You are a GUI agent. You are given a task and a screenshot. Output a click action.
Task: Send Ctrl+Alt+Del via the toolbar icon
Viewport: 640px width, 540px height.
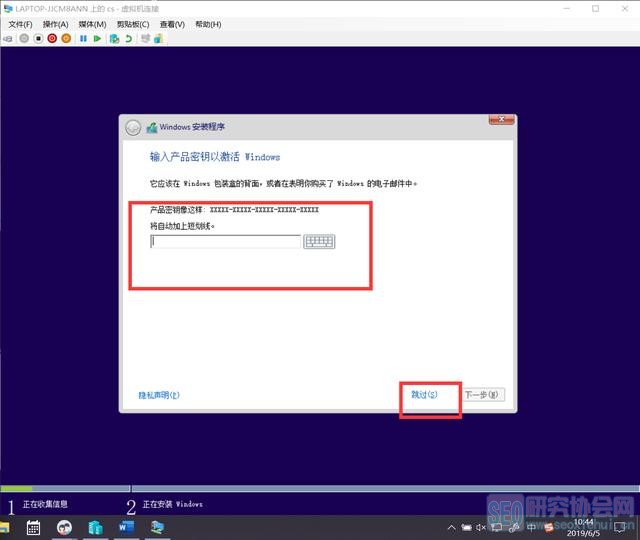pos(8,39)
